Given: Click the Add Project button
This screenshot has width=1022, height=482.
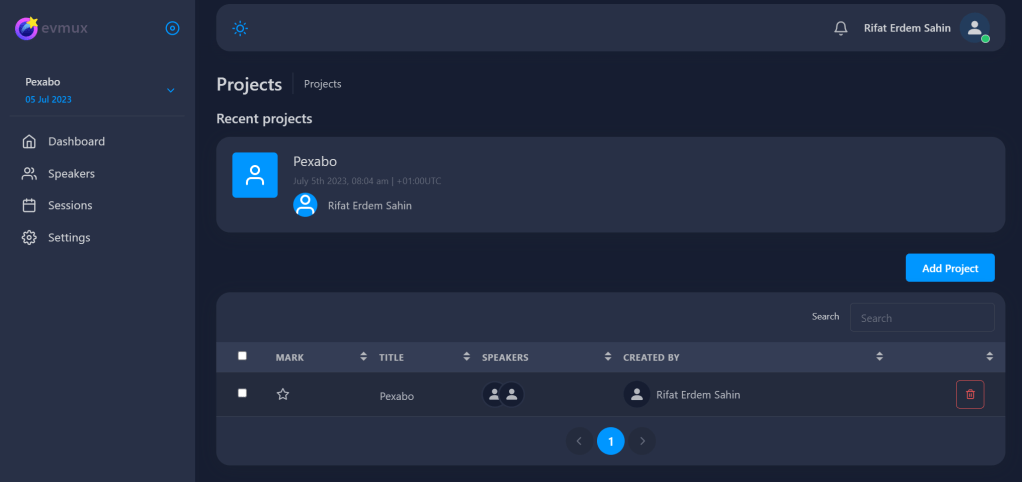Looking at the screenshot, I should click(x=950, y=268).
